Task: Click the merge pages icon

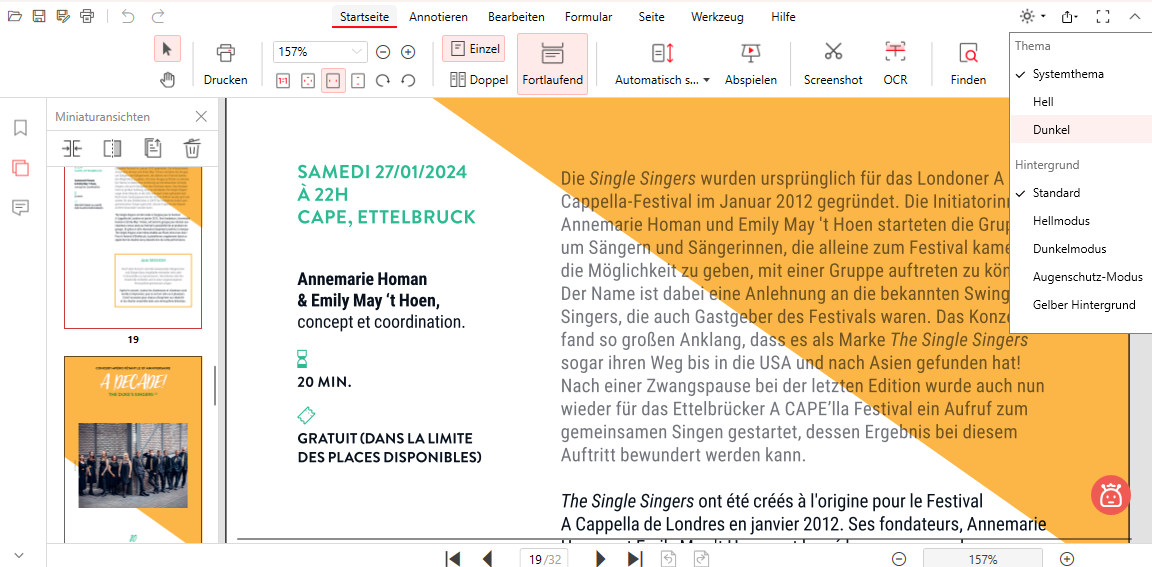Action: point(72,148)
